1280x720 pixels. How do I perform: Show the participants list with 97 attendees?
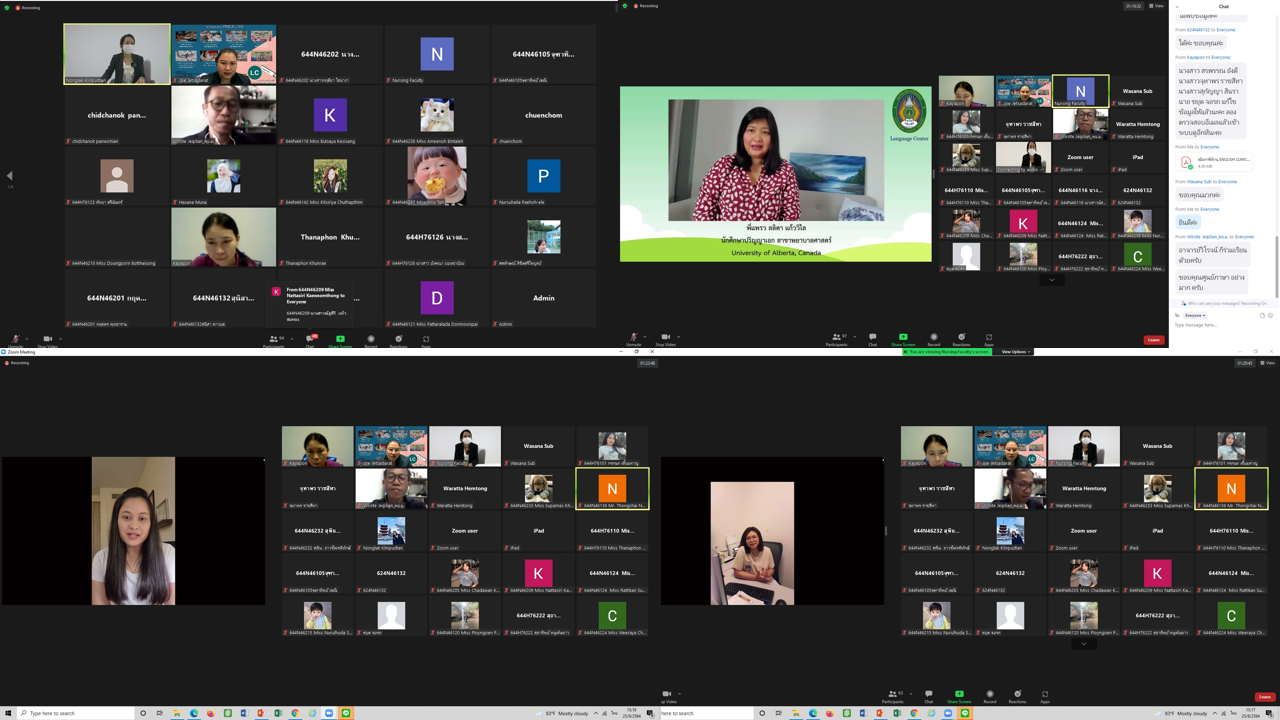pos(837,339)
